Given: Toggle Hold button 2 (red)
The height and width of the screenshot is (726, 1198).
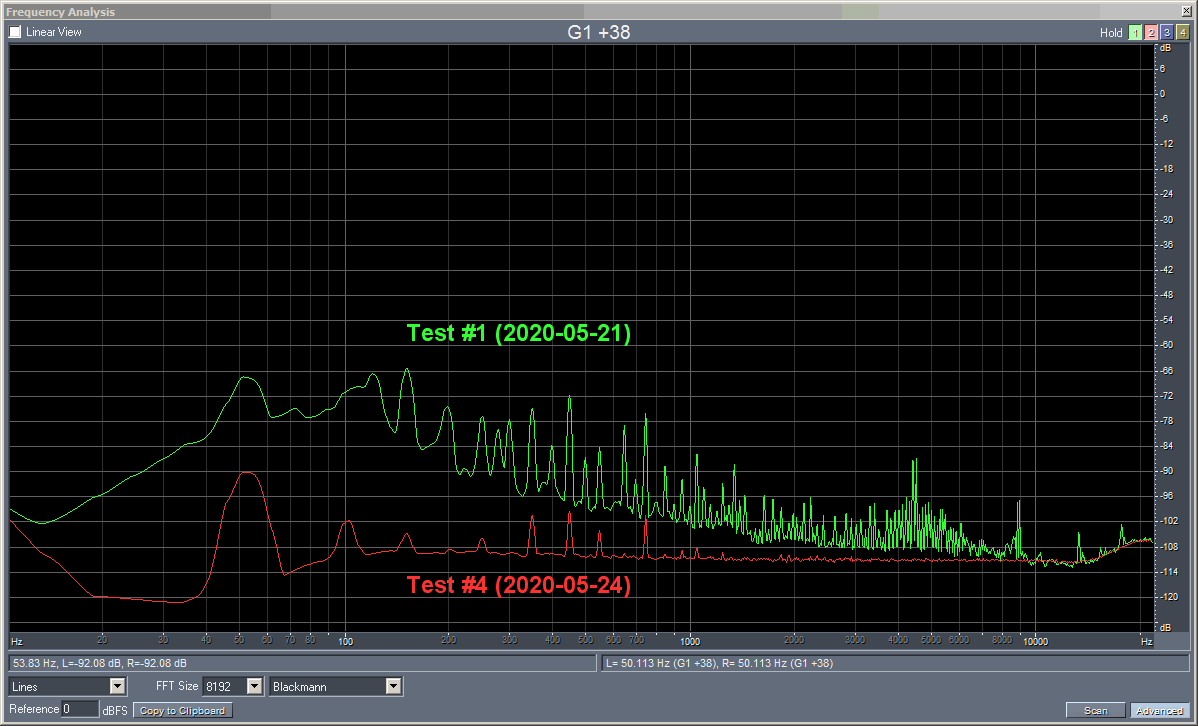Looking at the screenshot, I should pyautogui.click(x=1151, y=32).
